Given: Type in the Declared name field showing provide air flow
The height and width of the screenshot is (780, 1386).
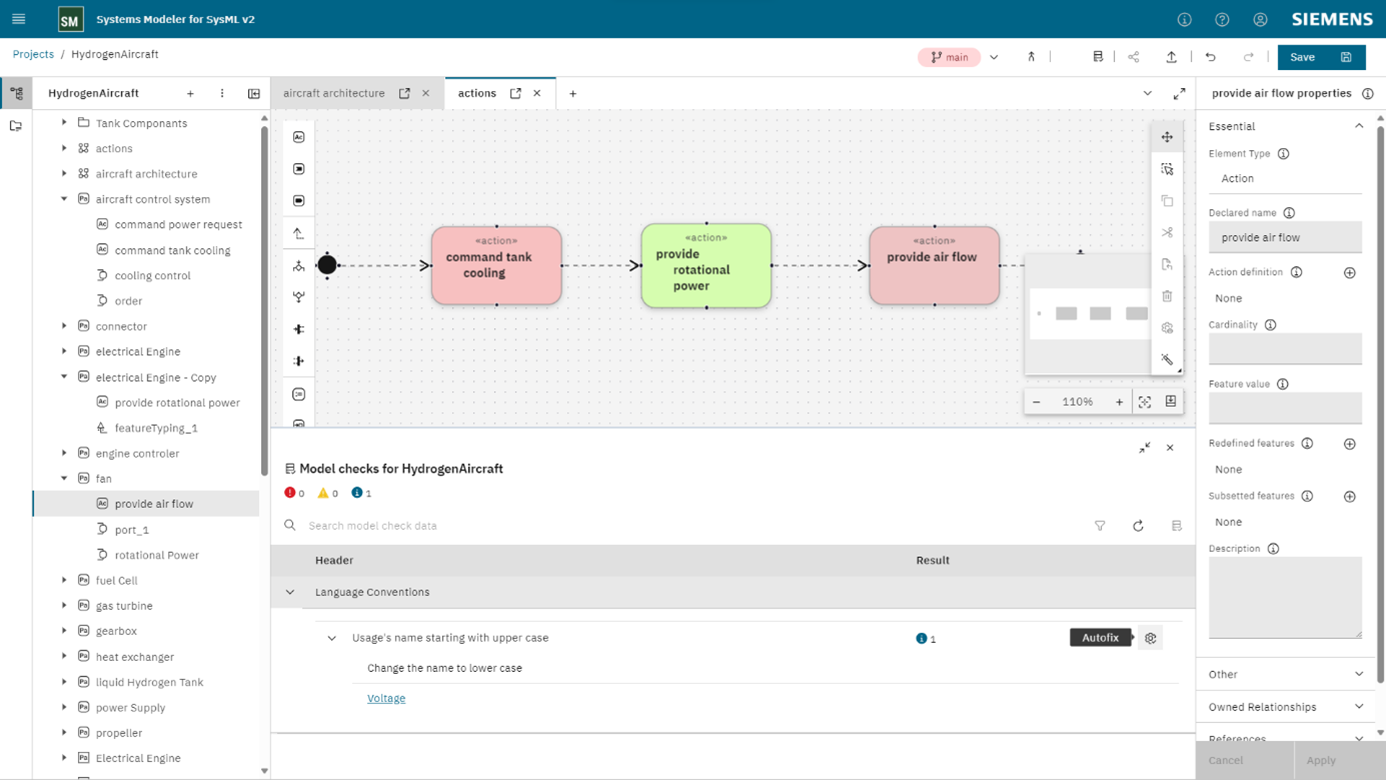Looking at the screenshot, I should click(x=1285, y=237).
